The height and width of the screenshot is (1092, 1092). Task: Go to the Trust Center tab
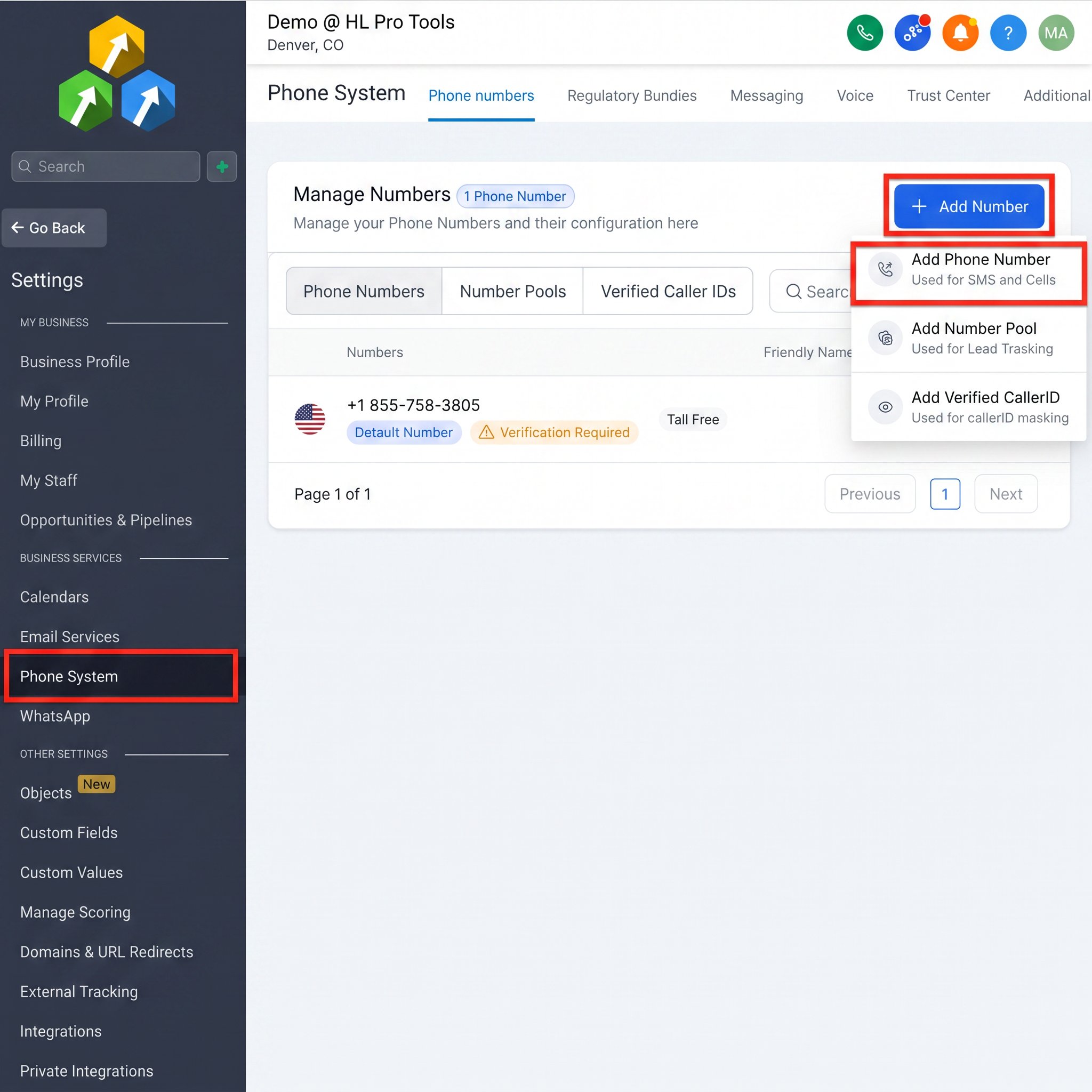pyautogui.click(x=949, y=95)
